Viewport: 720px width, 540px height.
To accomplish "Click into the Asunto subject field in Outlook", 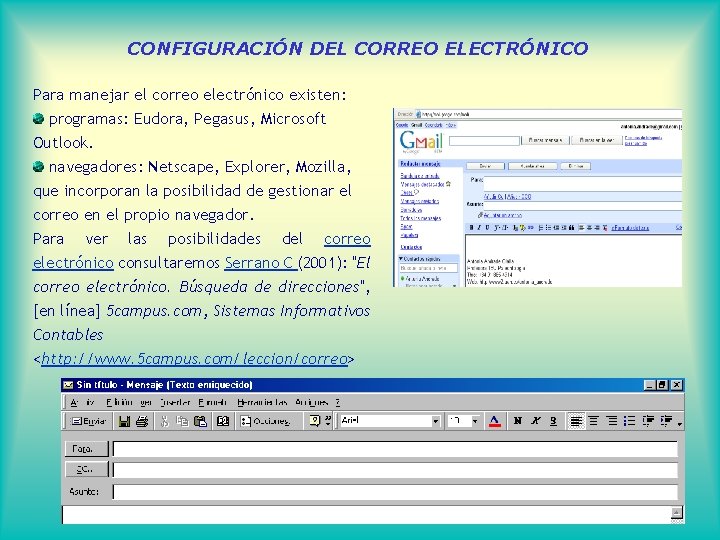I will [x=395, y=492].
